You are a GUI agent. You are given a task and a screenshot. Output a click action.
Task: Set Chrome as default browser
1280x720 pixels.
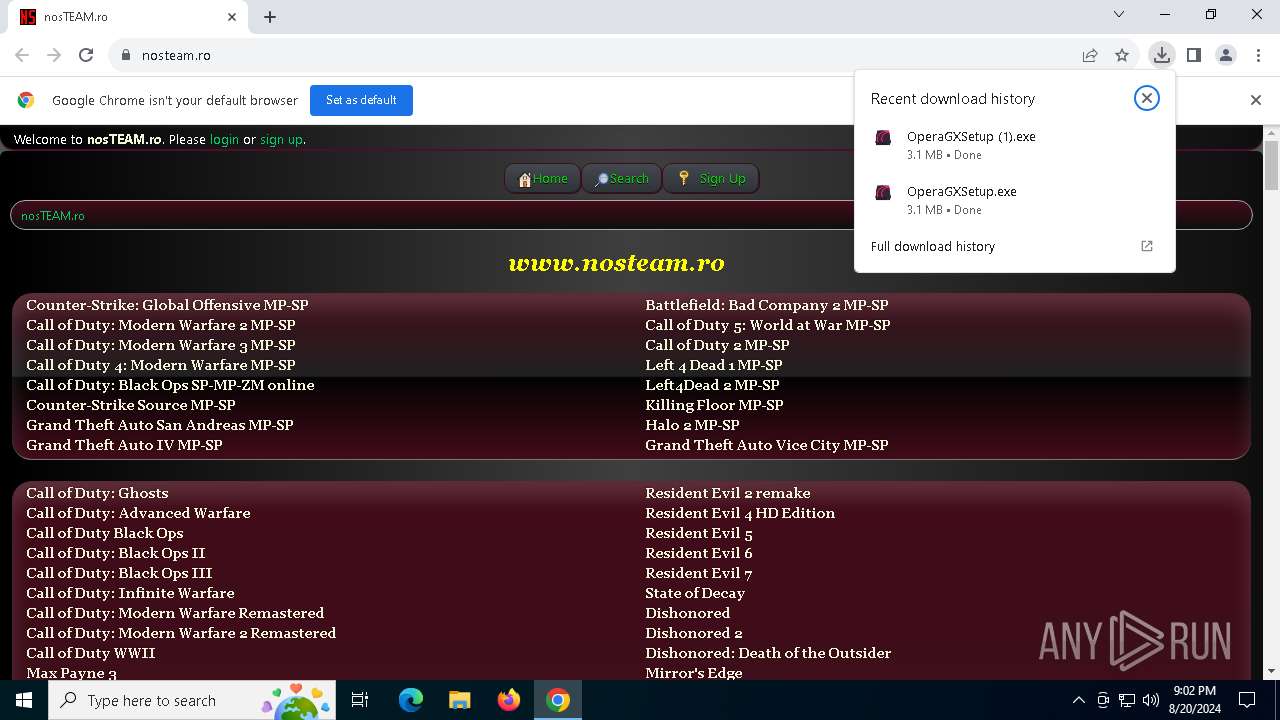(x=361, y=100)
